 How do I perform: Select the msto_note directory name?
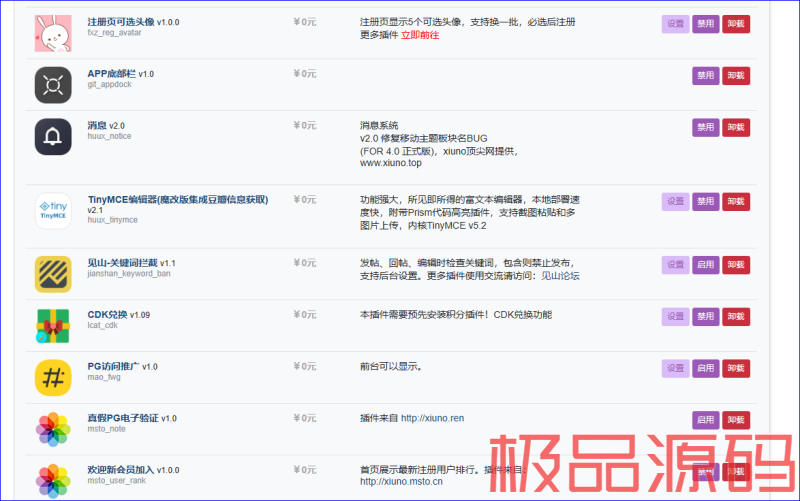click(106, 429)
